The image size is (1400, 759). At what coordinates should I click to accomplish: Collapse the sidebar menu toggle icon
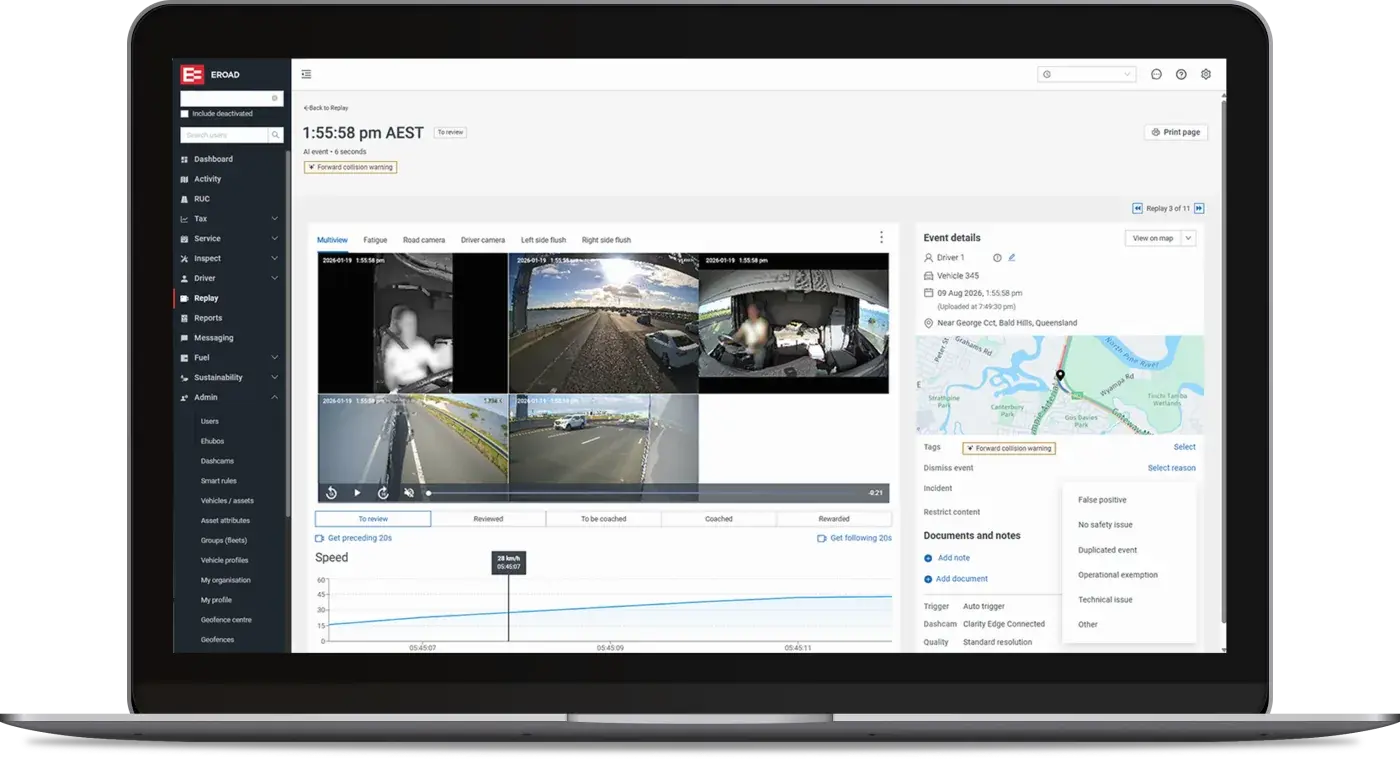[306, 74]
